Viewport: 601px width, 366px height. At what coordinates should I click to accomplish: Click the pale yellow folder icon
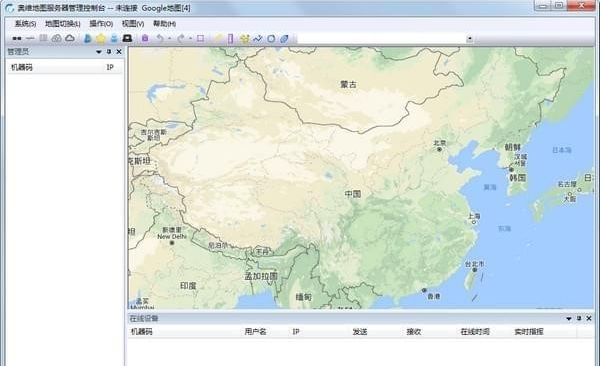click(218, 38)
